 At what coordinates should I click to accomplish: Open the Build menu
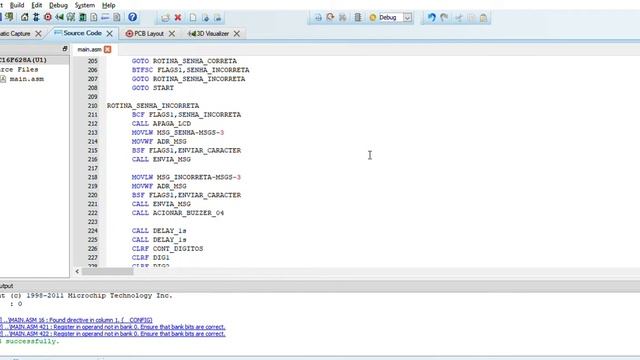(x=17, y=5)
